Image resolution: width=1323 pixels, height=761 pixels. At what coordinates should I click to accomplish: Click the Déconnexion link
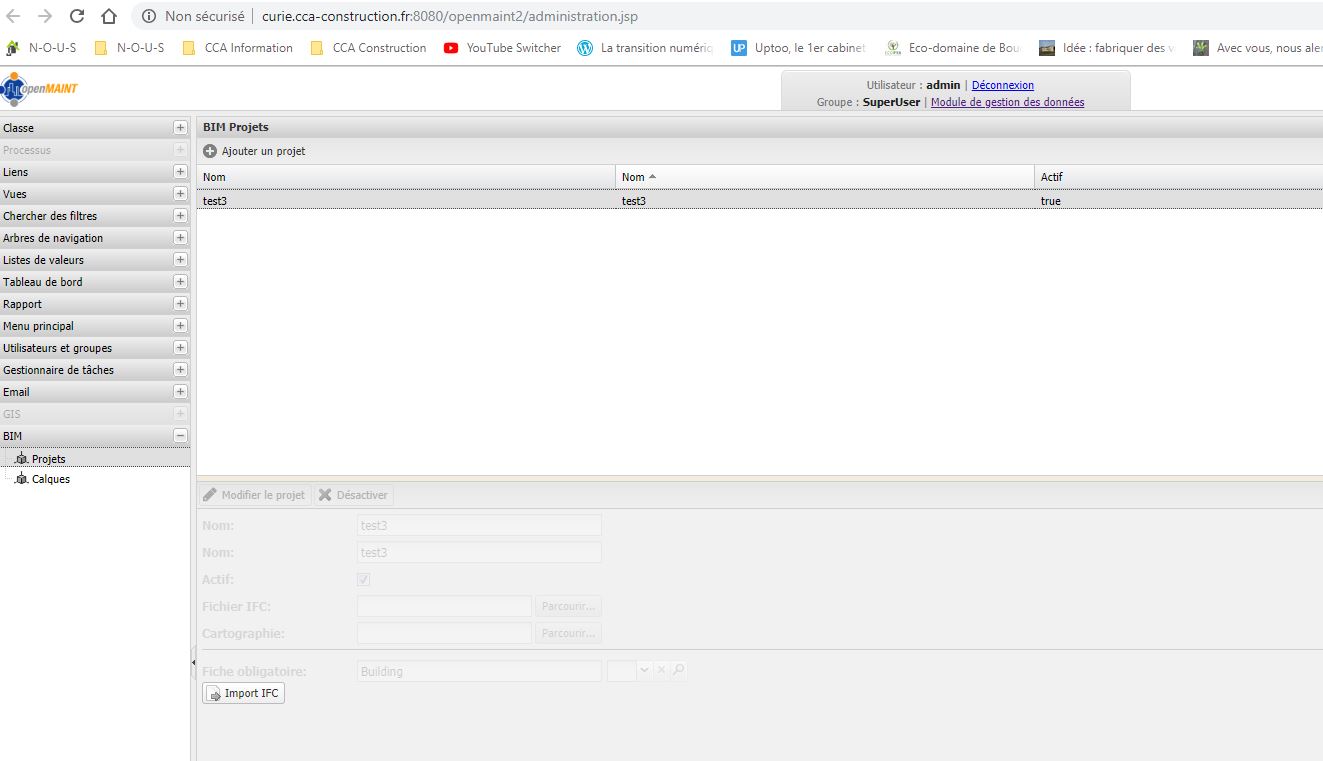click(1002, 85)
